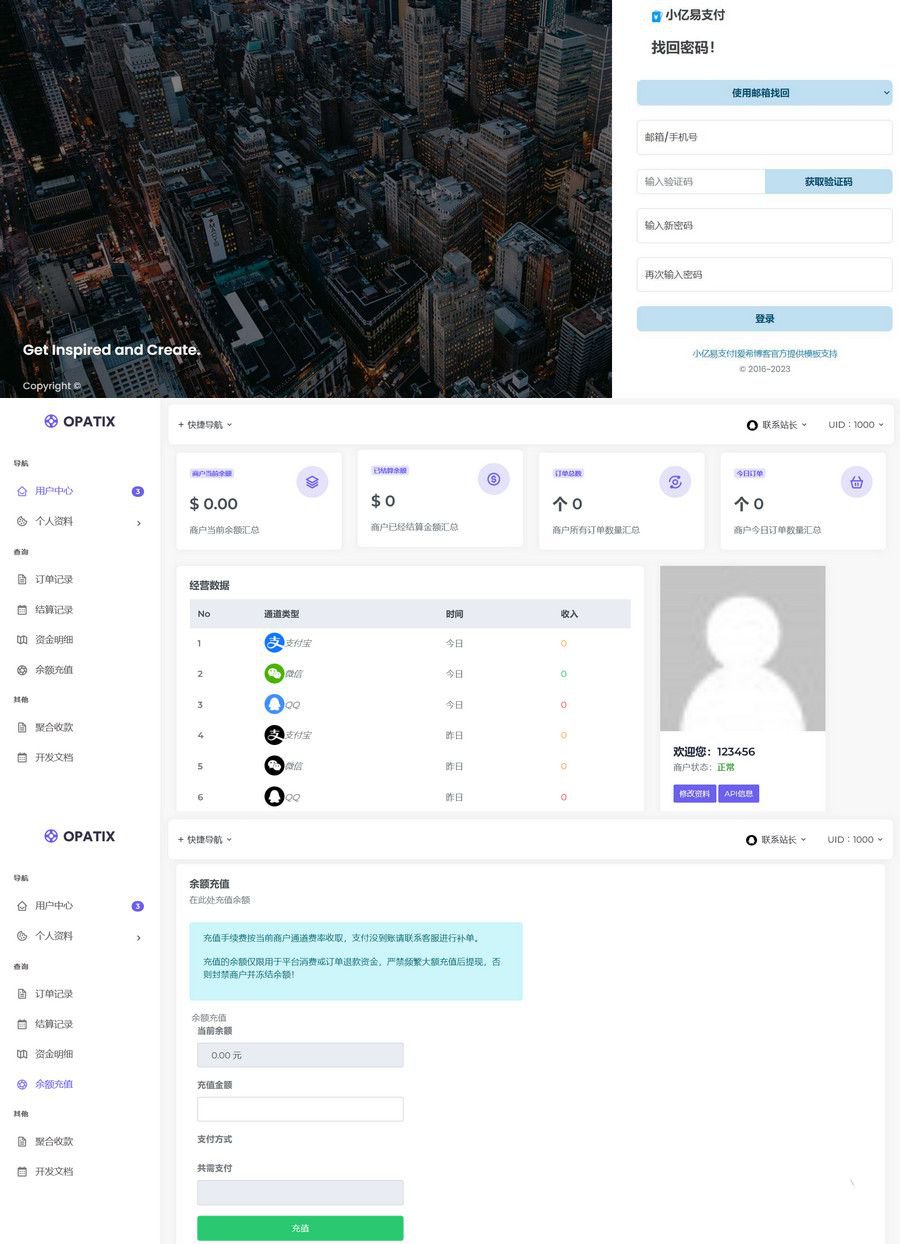Expand the UID：1000 dropdown
This screenshot has width=900, height=1244.
click(x=855, y=424)
